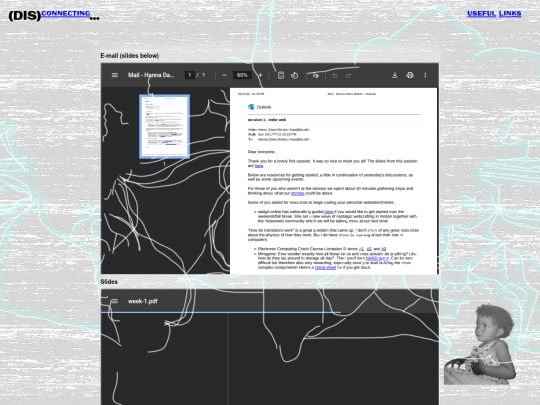Click the 'Mail - Hanna Da...' document title
This screenshot has width=540, height=405.
[x=151, y=75]
